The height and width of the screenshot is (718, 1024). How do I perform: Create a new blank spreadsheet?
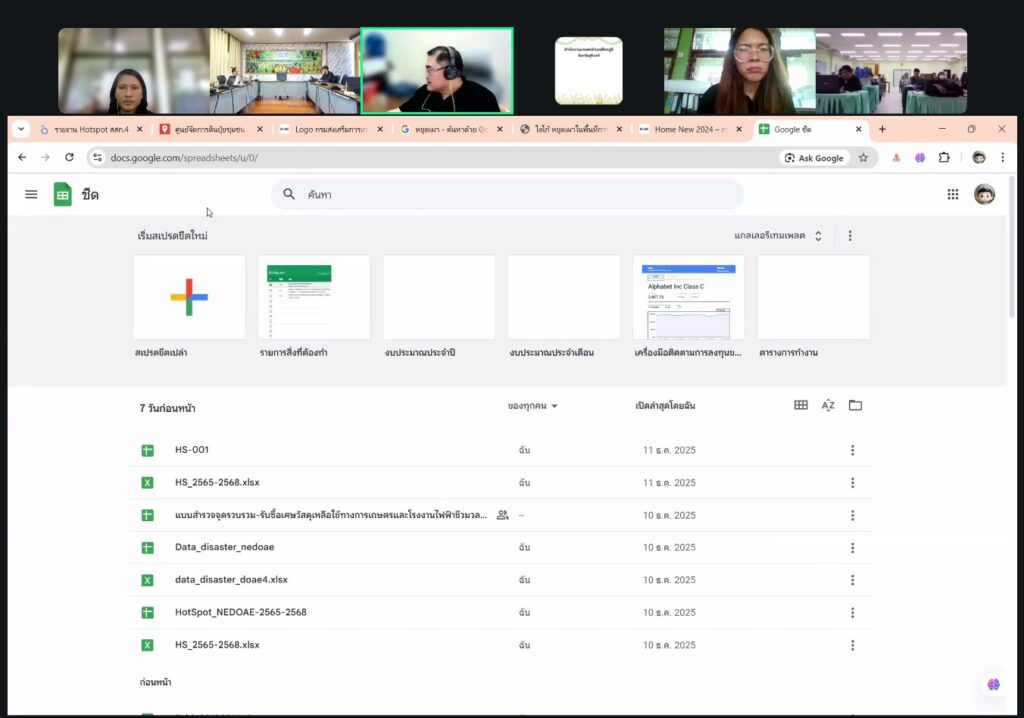point(189,297)
